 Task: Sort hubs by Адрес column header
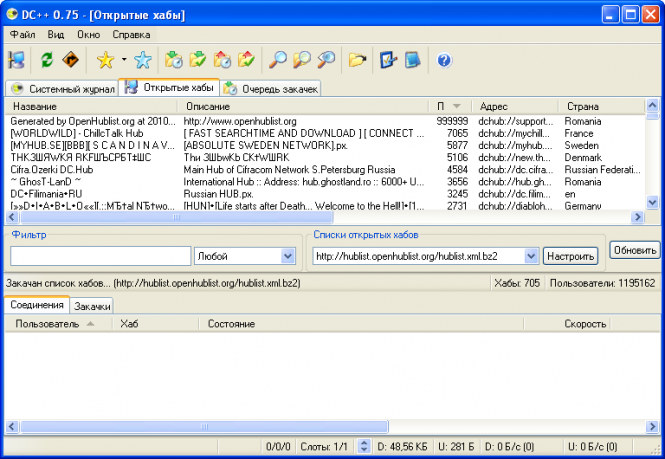[x=515, y=106]
